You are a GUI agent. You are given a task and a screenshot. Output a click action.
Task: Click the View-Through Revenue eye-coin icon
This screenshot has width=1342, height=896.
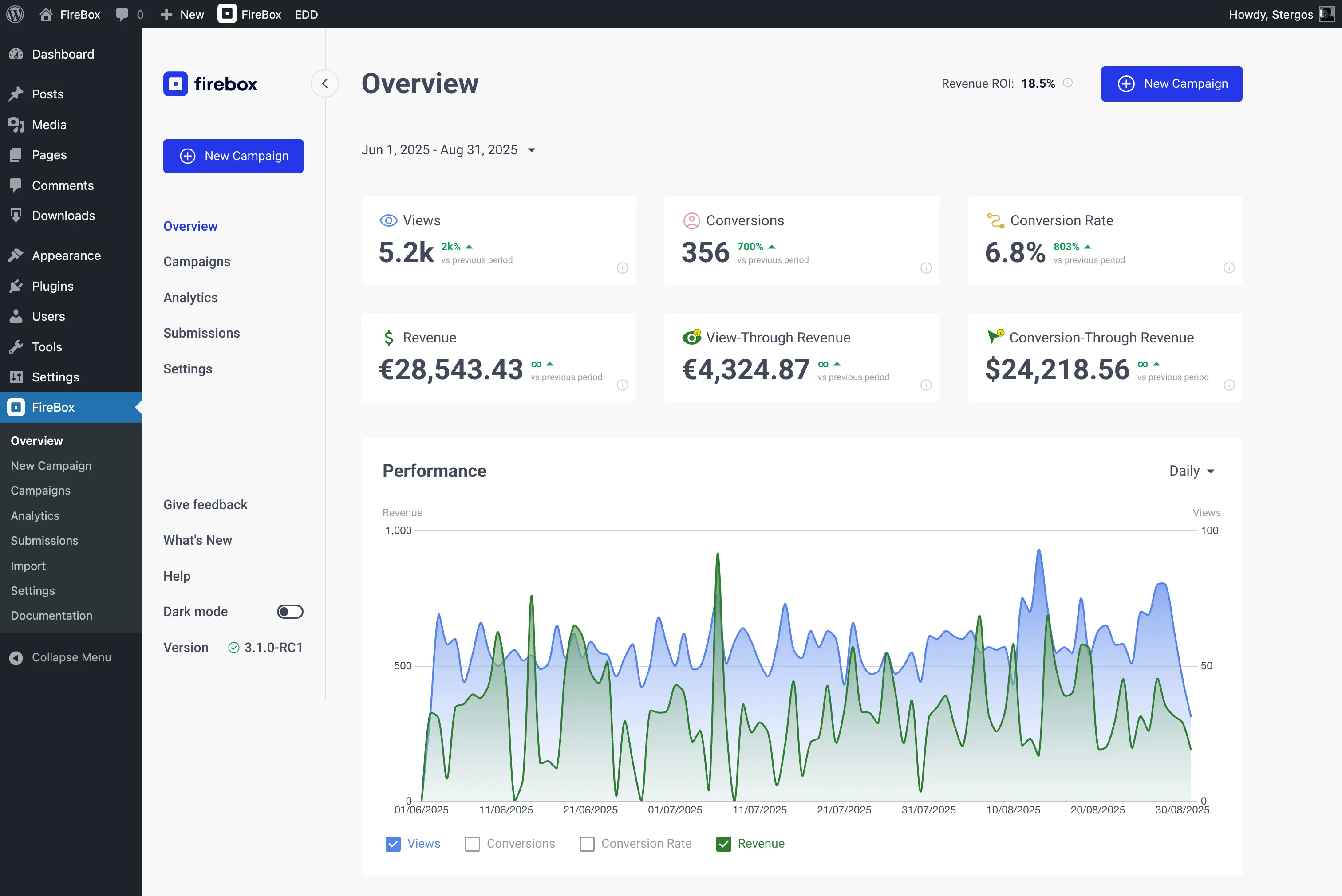pyautogui.click(x=691, y=337)
